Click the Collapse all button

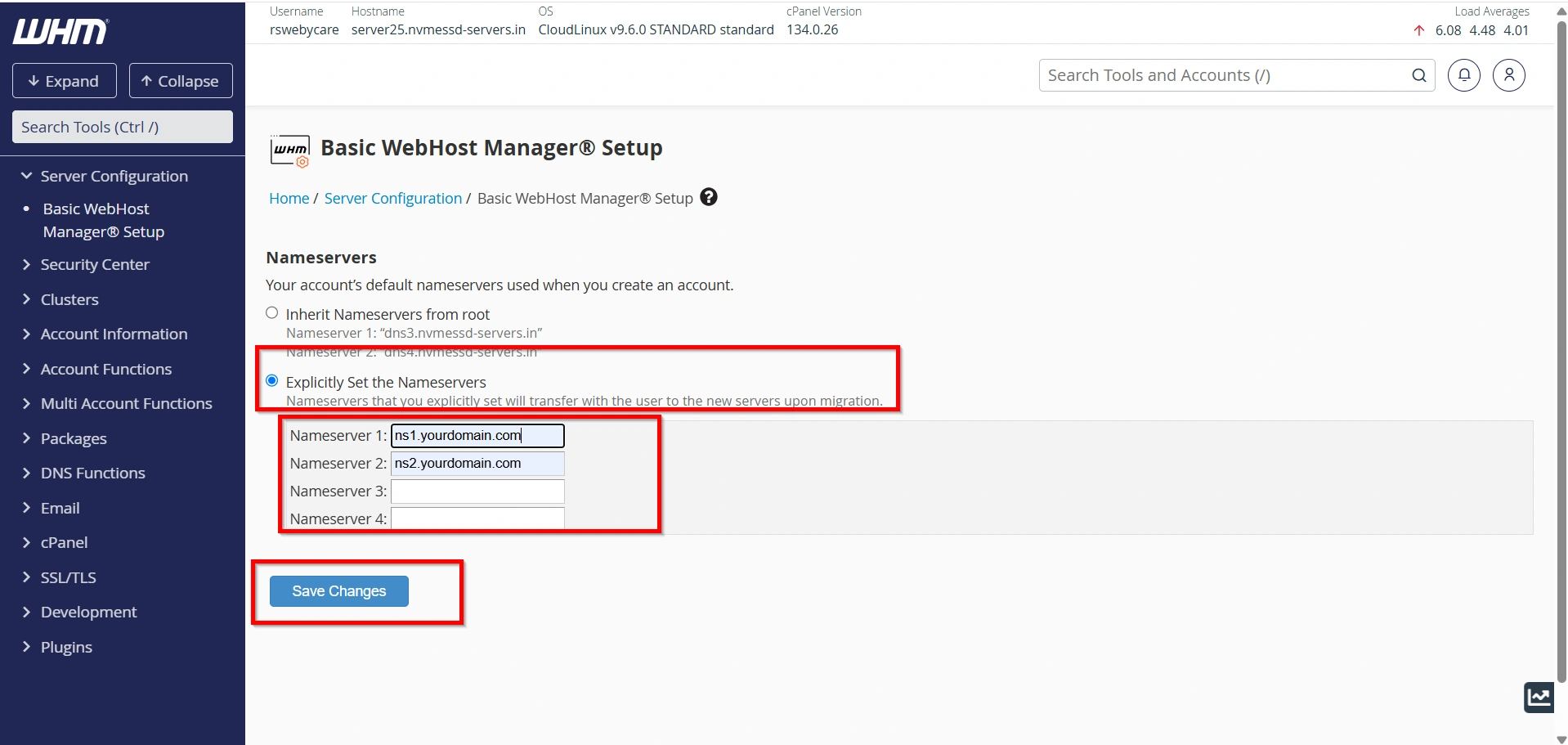[181, 81]
